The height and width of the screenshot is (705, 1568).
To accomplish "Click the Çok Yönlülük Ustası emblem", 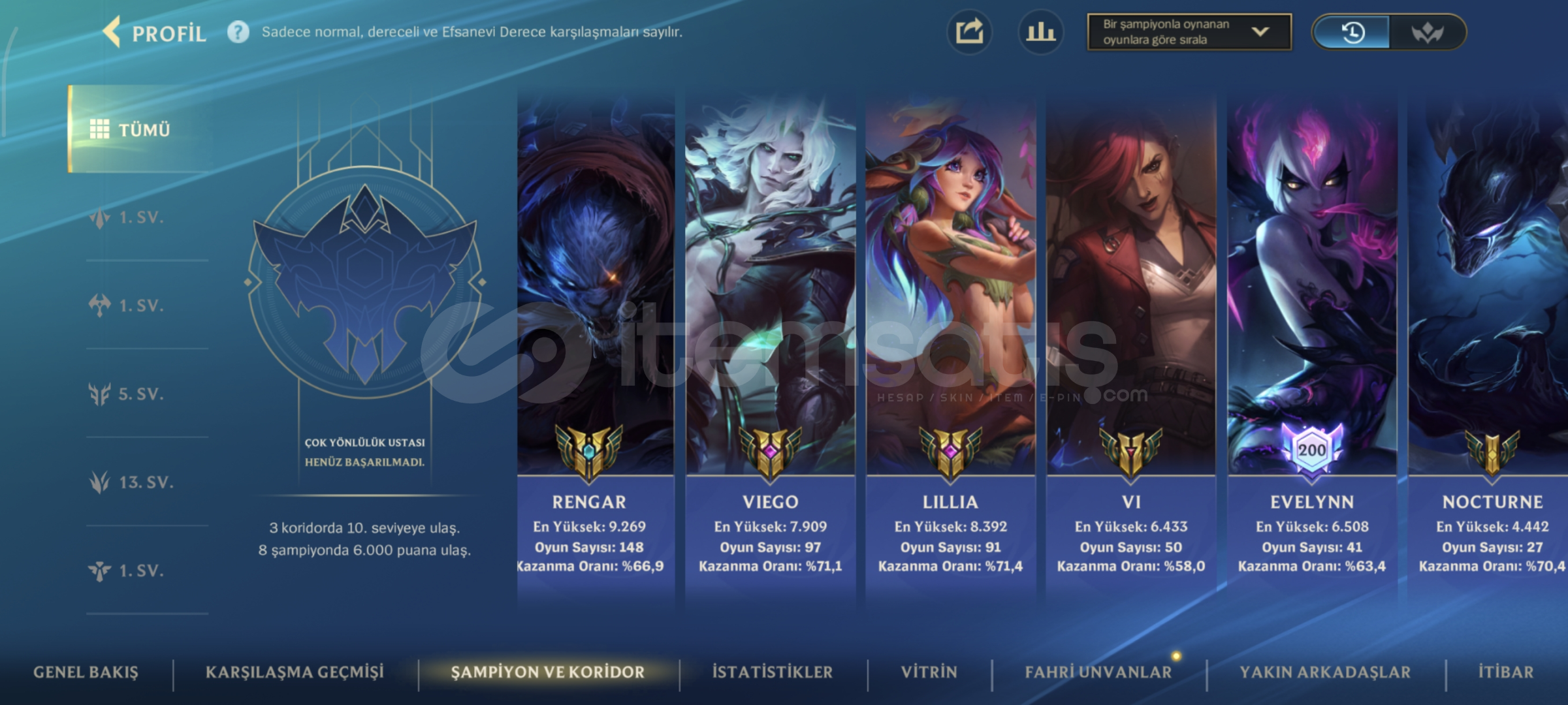I will [x=365, y=283].
